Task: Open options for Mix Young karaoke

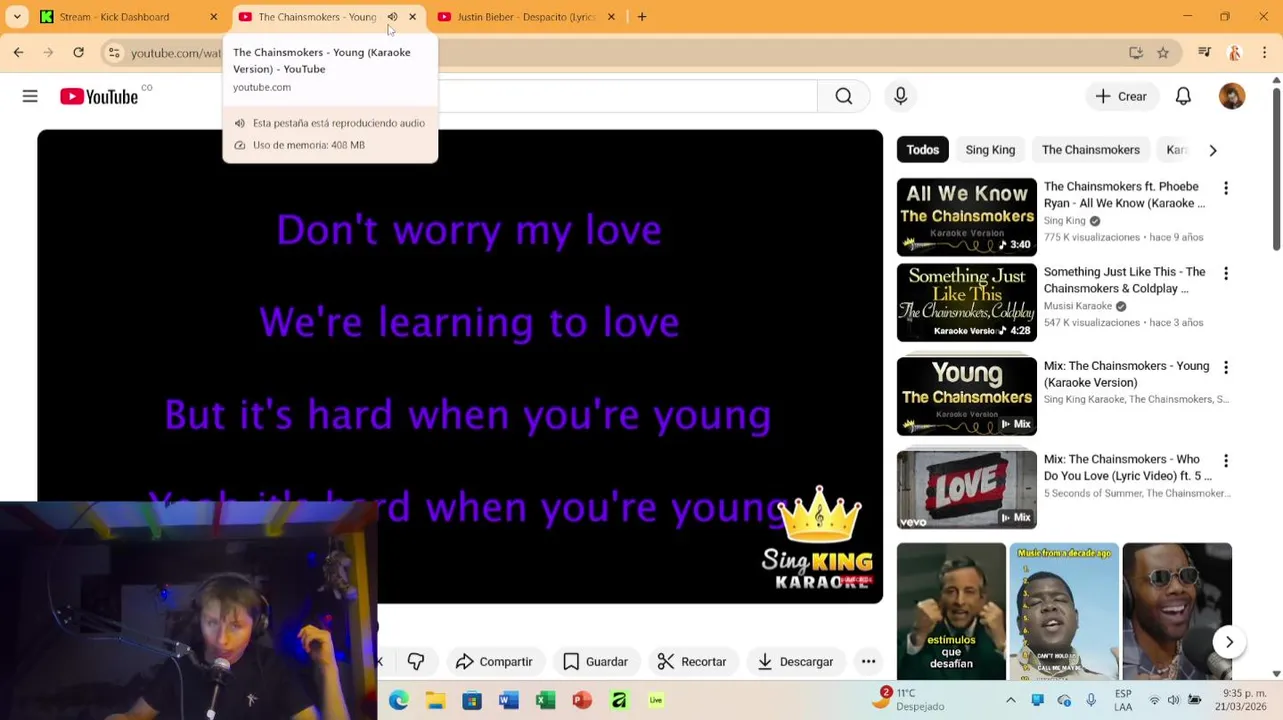Action: pos(1226,367)
